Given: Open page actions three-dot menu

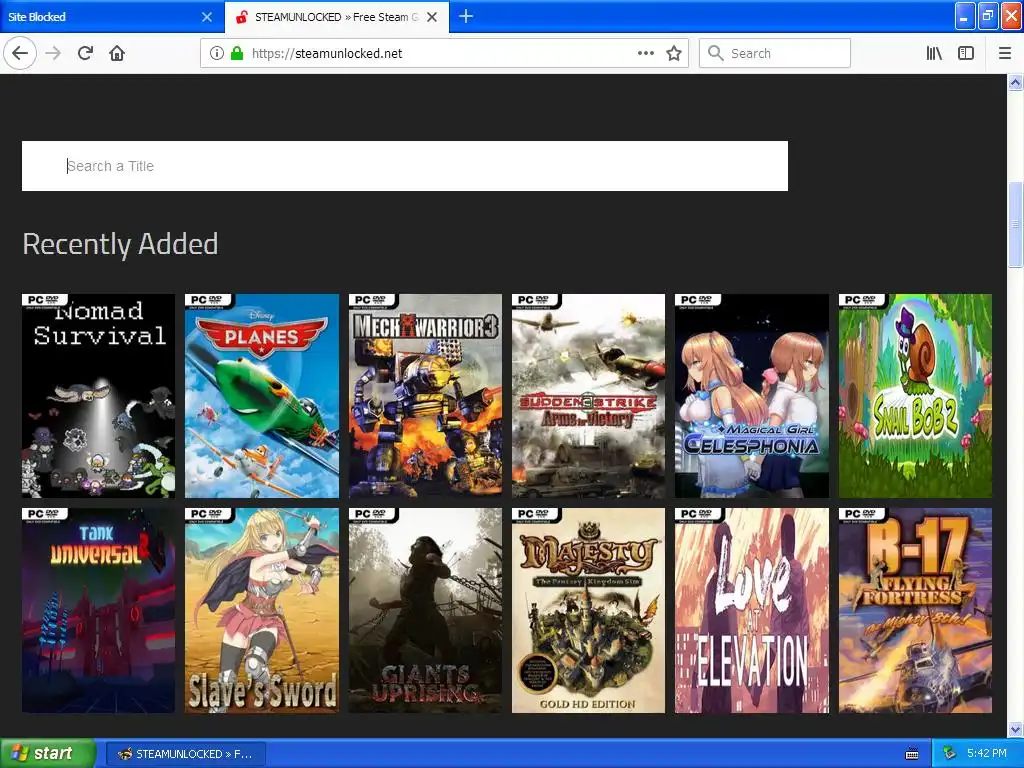Looking at the screenshot, I should point(645,54).
